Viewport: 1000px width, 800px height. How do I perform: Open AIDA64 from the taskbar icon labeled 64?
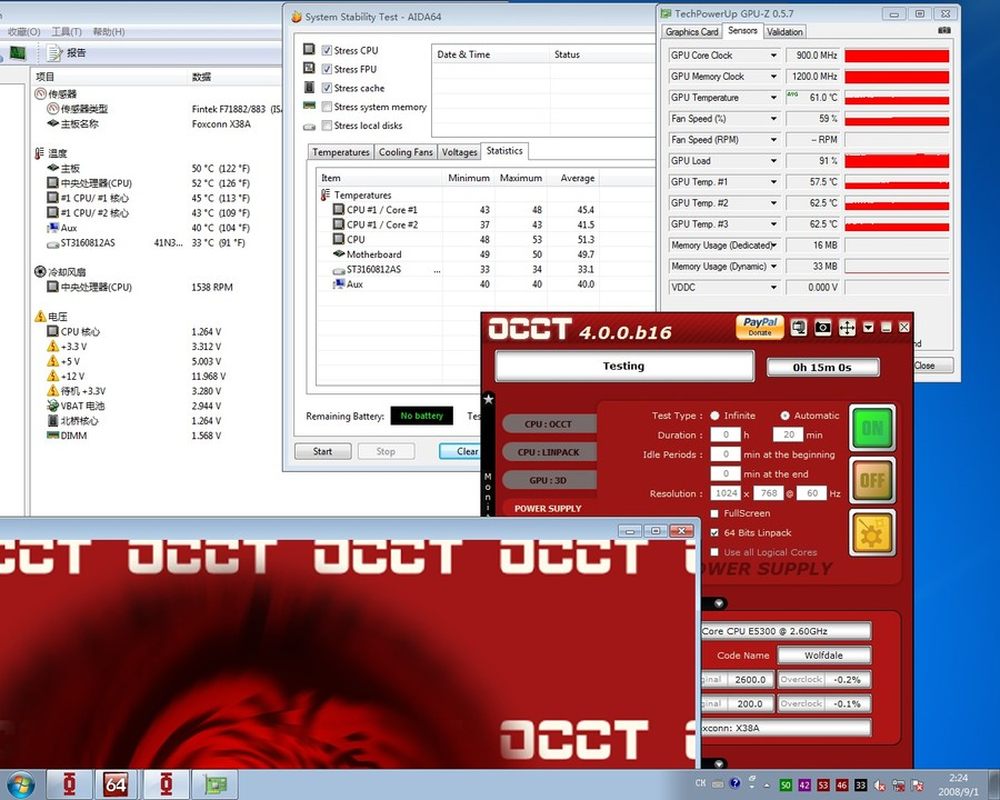coord(116,784)
